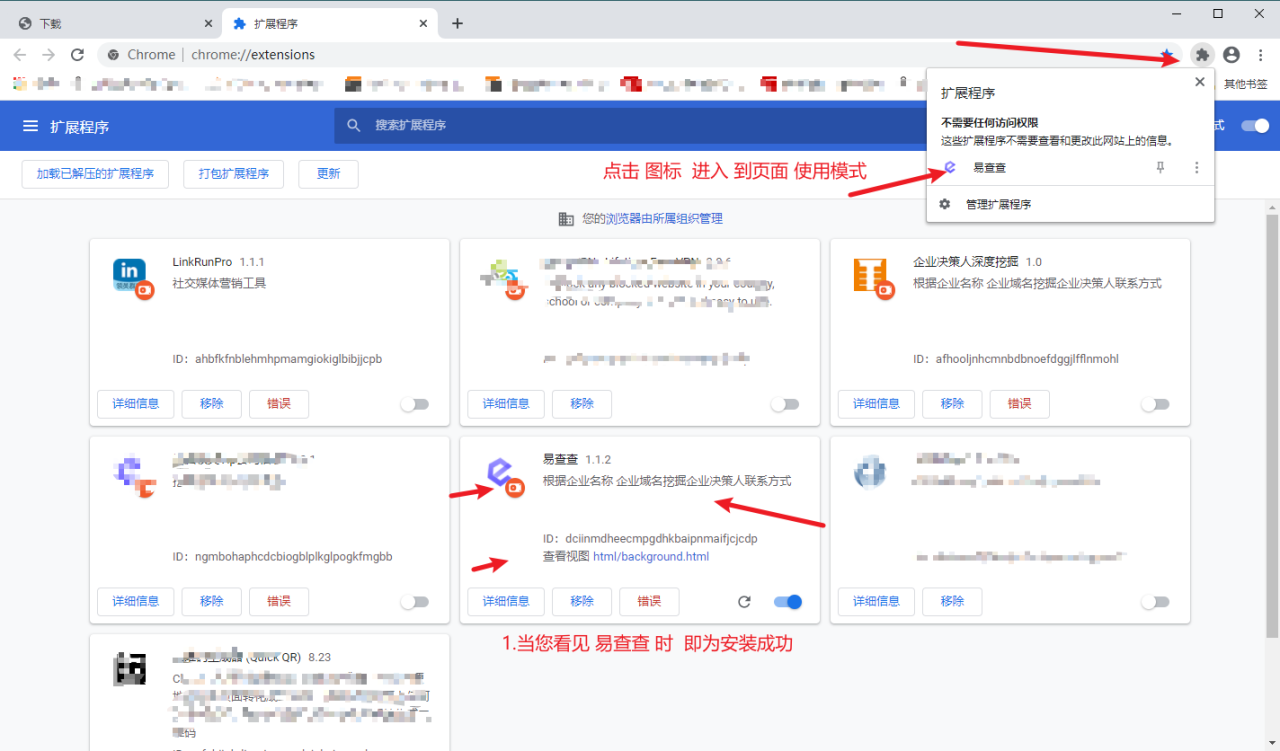Viewport: 1280px width, 751px height.
Task: Disable the 易查查 extension toggle
Action: (788, 602)
